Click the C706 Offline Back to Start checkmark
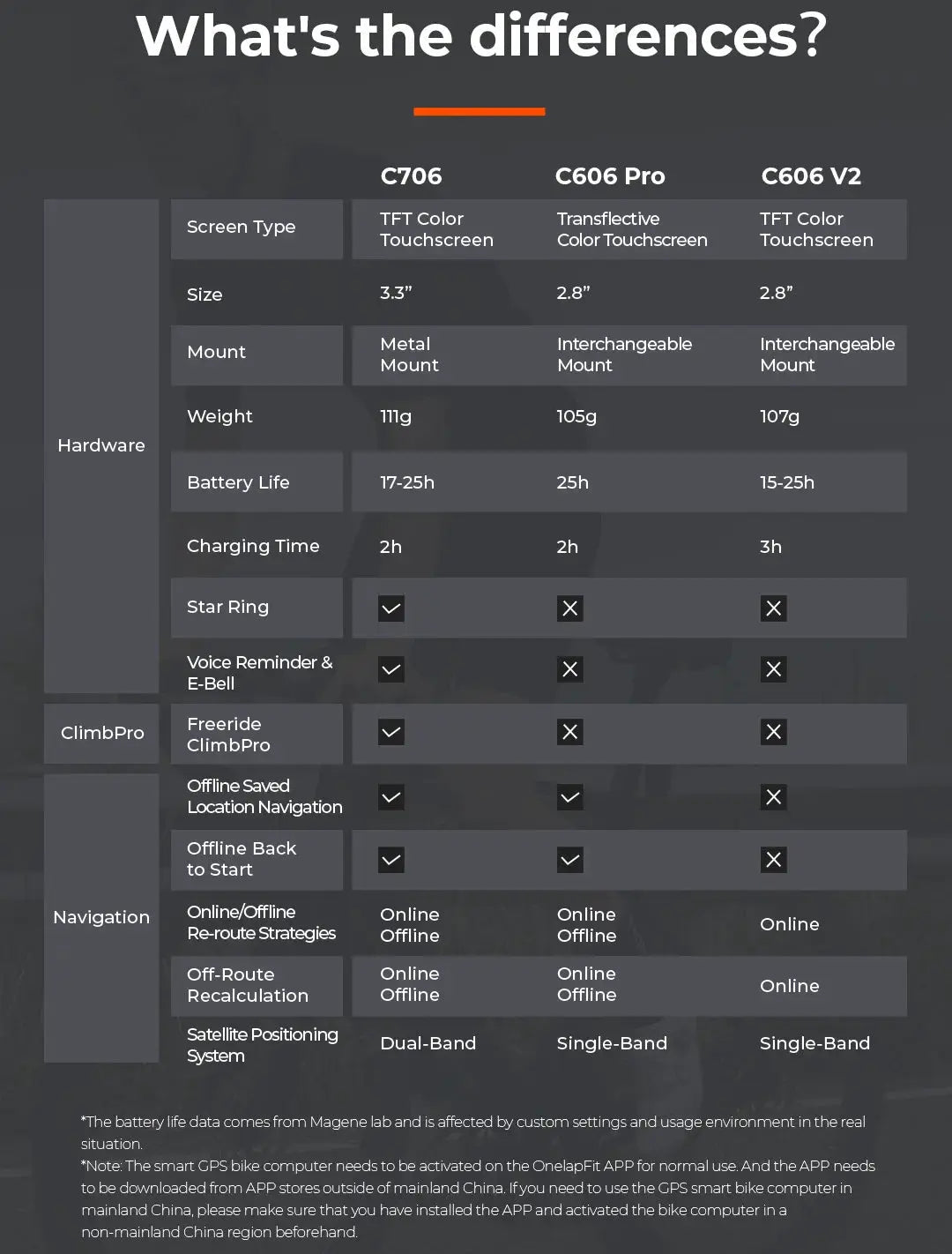 (391, 860)
